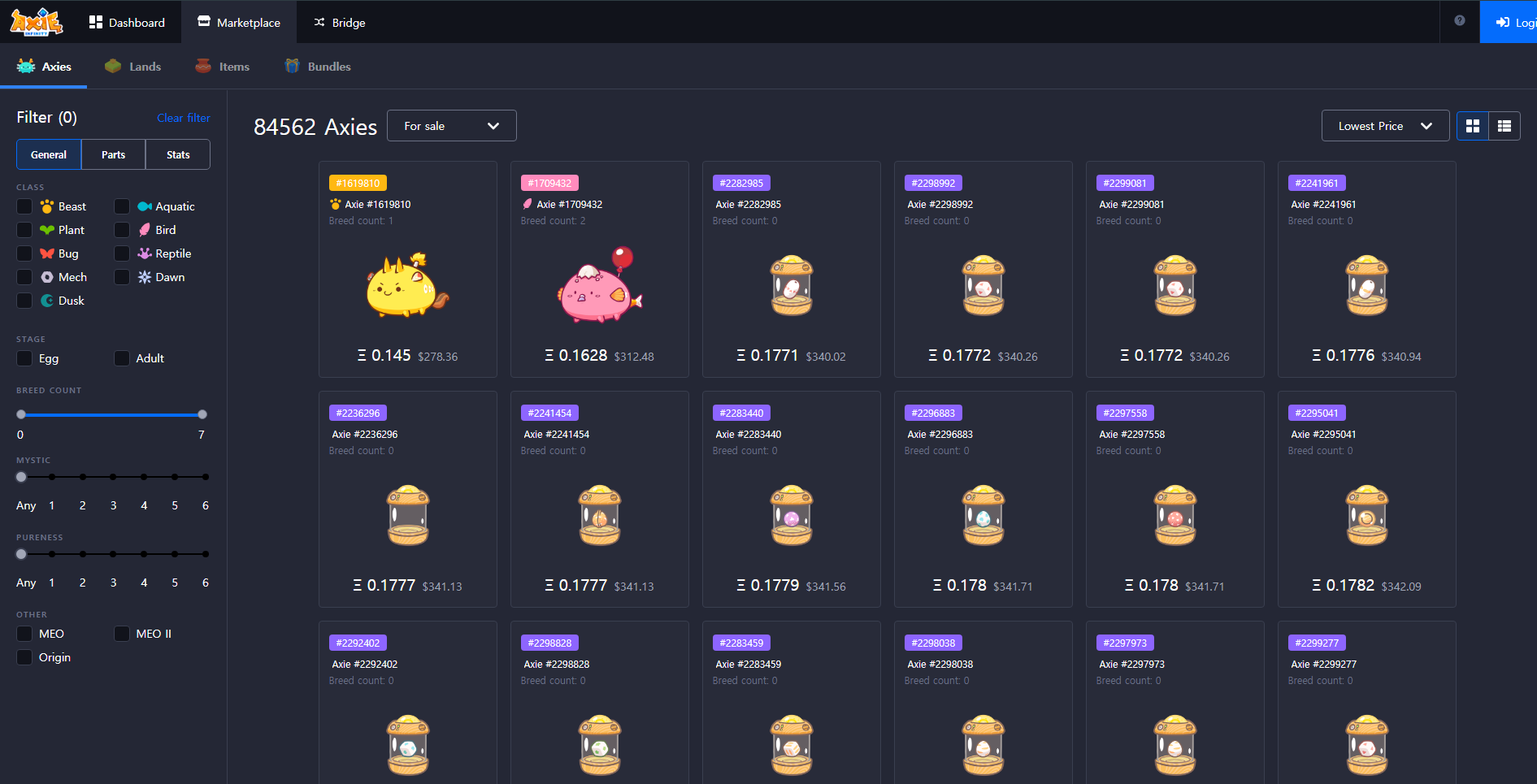
Task: Switch to list view layout
Action: pos(1504,126)
